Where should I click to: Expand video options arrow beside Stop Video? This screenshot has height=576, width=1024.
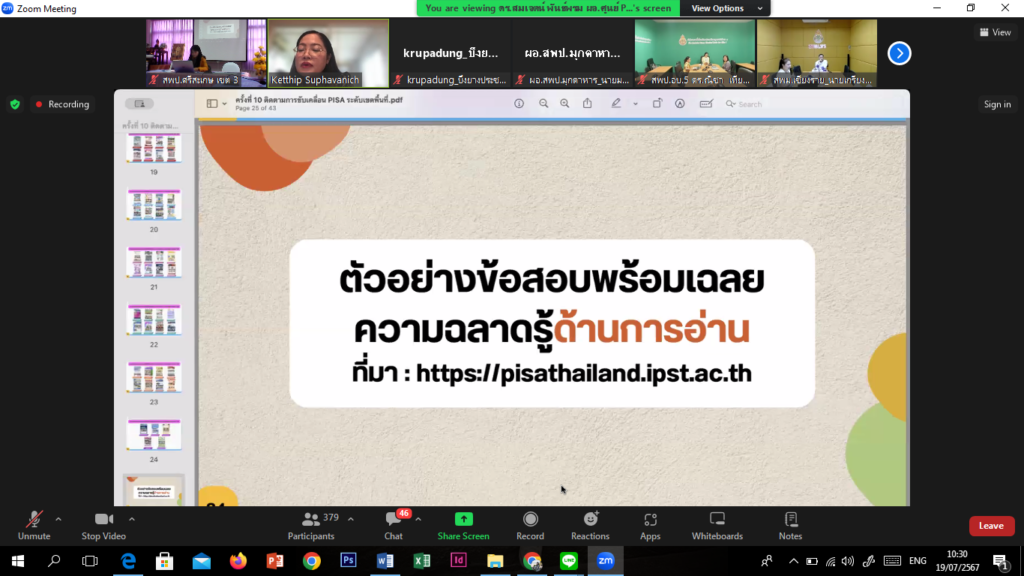pyautogui.click(x=132, y=519)
